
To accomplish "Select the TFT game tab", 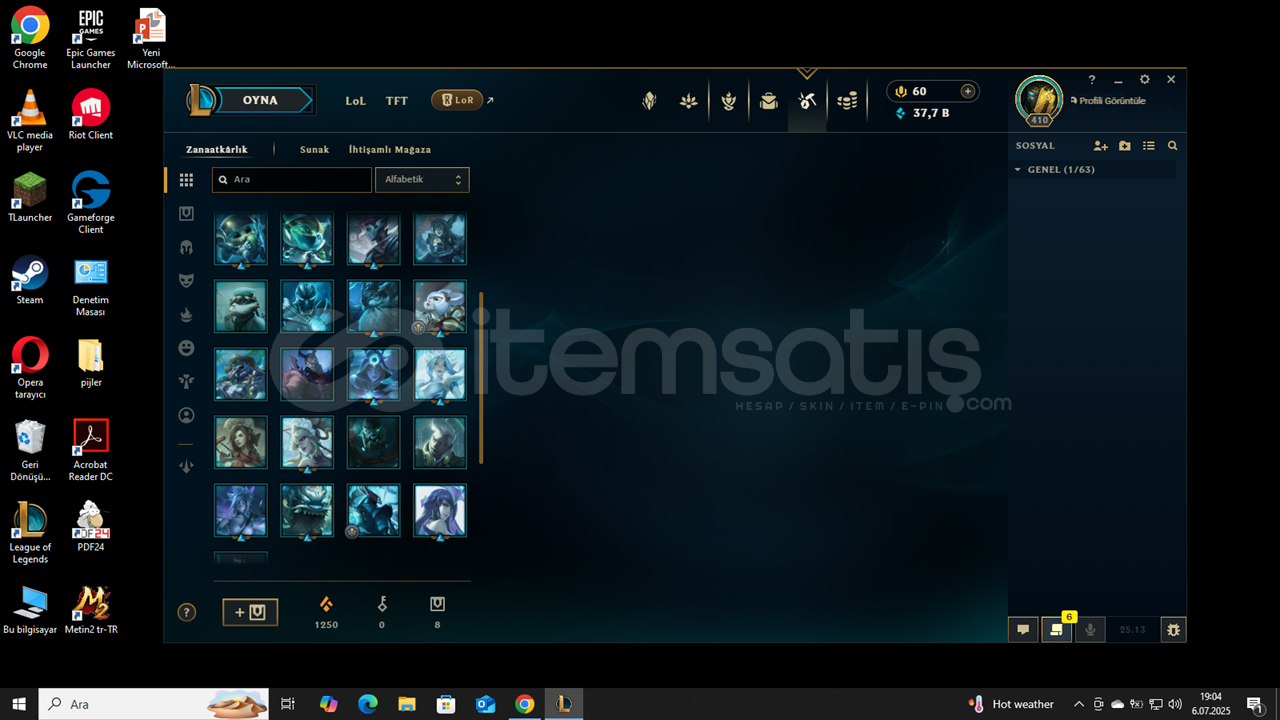I will tap(397, 101).
